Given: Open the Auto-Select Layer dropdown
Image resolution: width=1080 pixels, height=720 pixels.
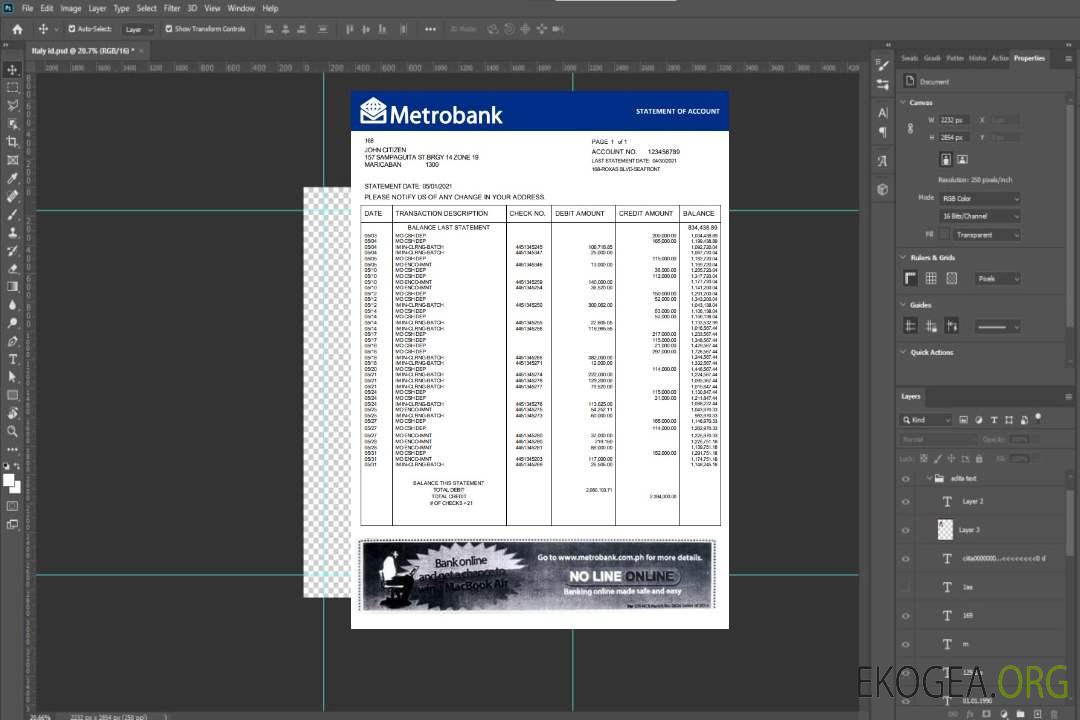Looking at the screenshot, I should [138, 29].
